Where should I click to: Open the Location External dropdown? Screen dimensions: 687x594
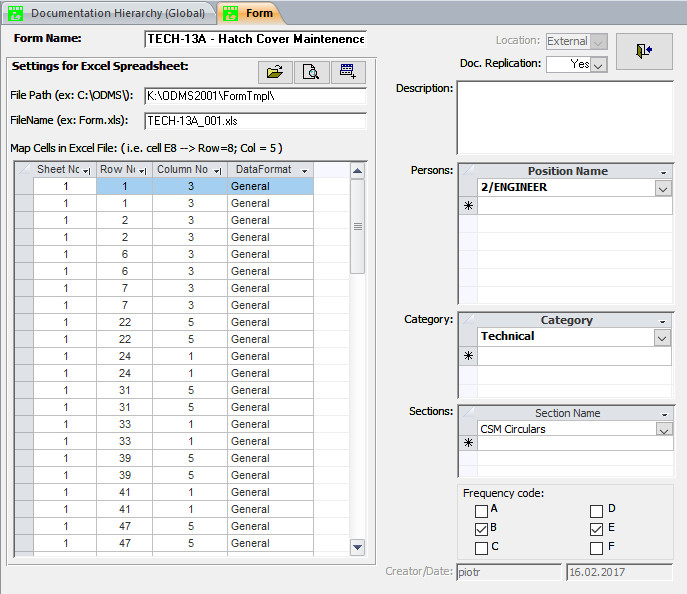click(598, 42)
